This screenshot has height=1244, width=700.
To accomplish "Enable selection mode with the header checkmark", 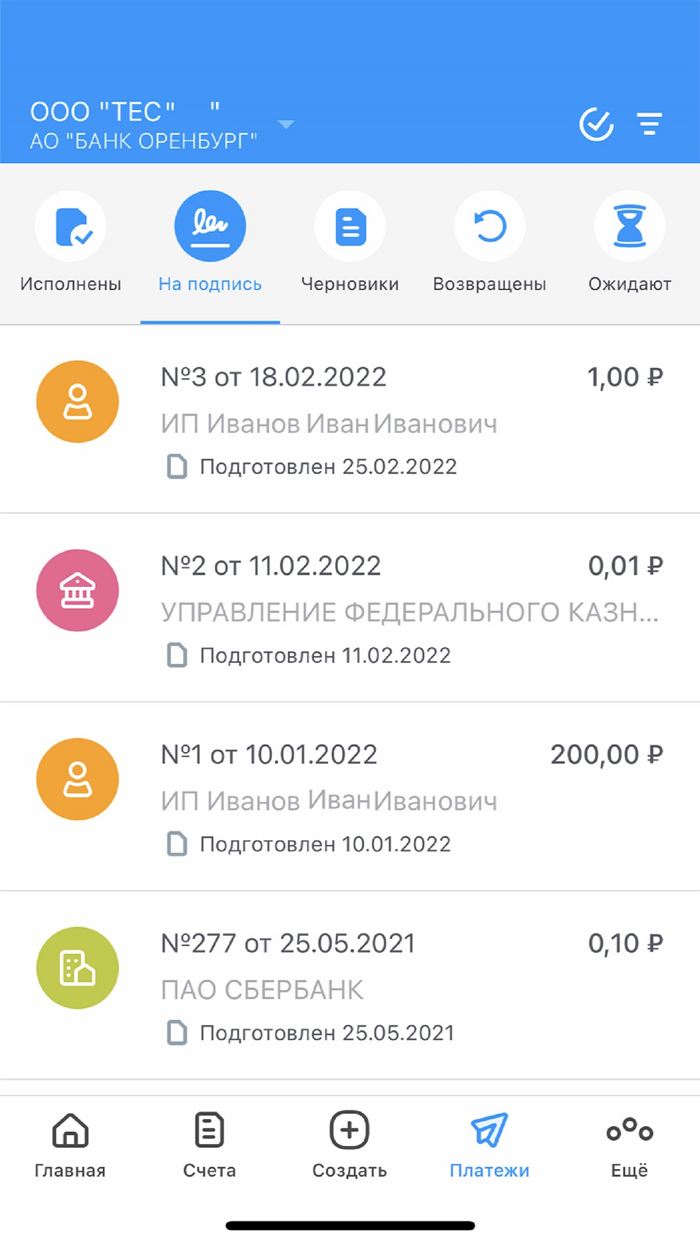I will [x=595, y=123].
